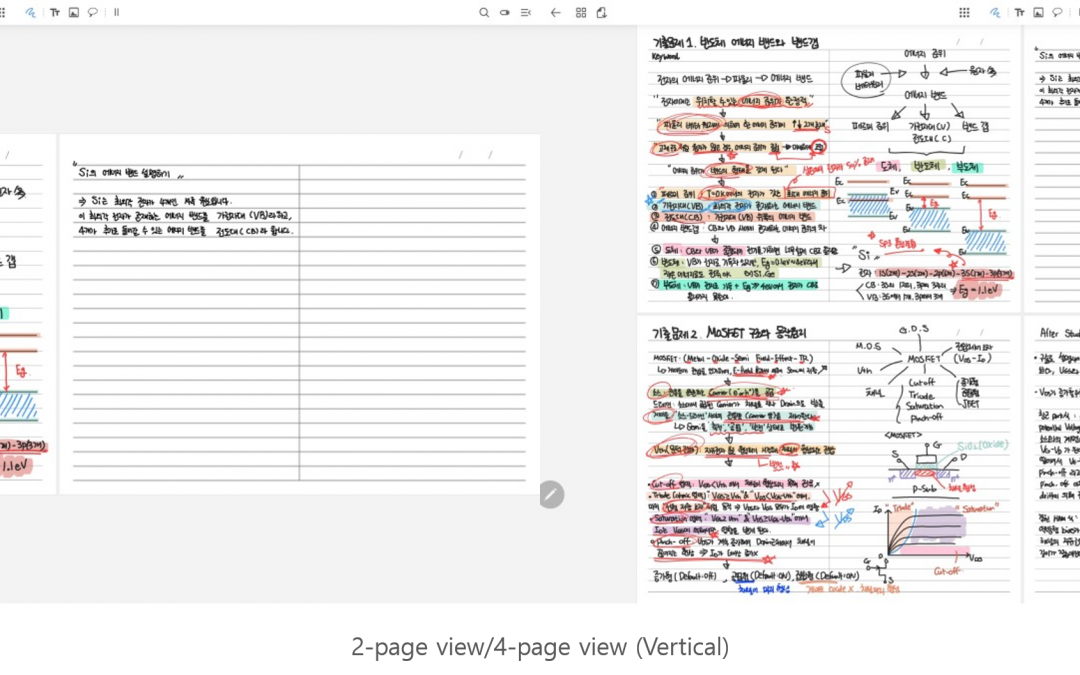
Task: Select the Tt text tool in 2-page view toolbar
Action: pos(55,12)
